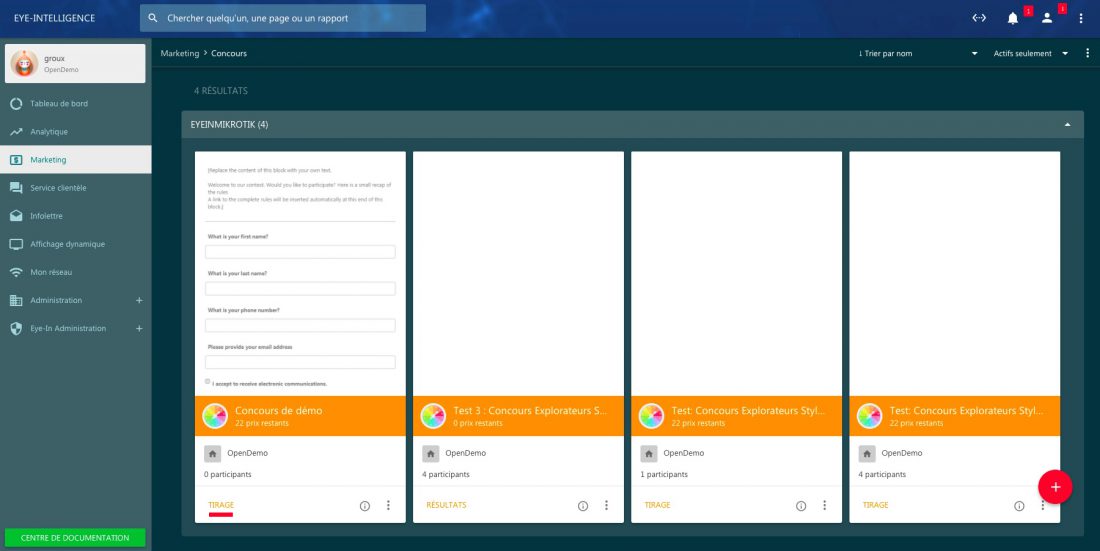Click RÉSULTATS on the Test 3 card

tap(446, 505)
